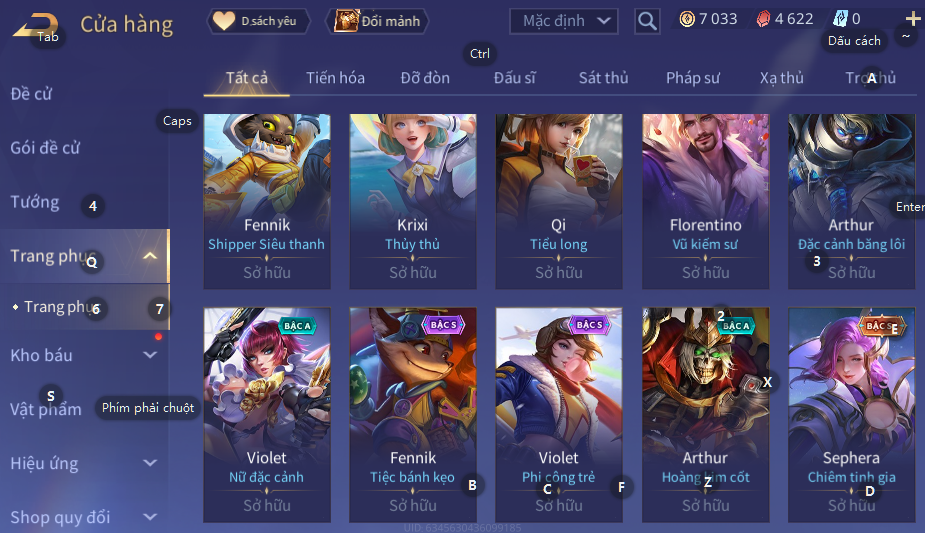
Task: Select Violet Phi công trẻ skin card
Action: 559,414
